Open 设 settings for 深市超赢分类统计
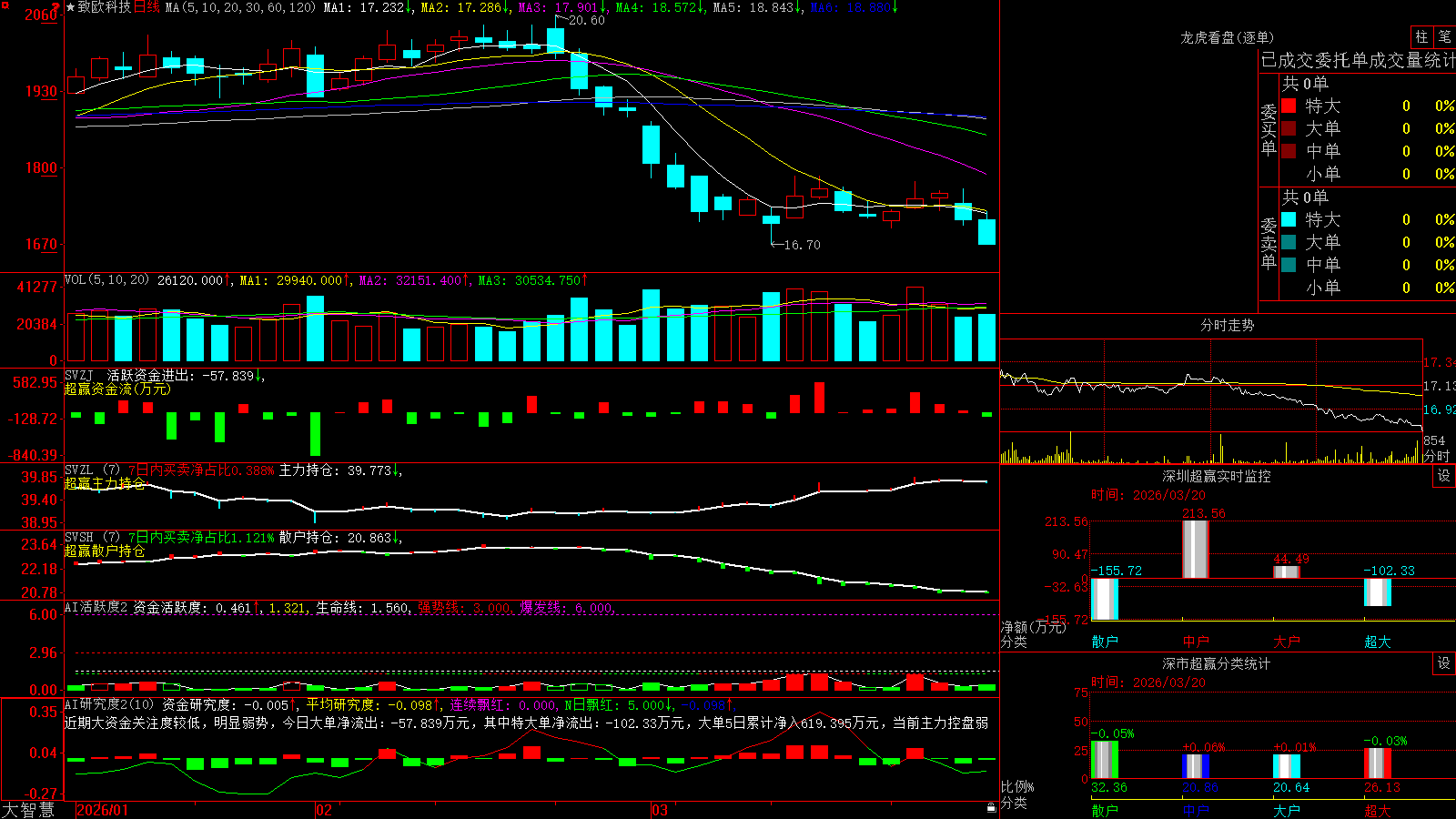Image resolution: width=1456 pixels, height=819 pixels. pyautogui.click(x=1443, y=663)
